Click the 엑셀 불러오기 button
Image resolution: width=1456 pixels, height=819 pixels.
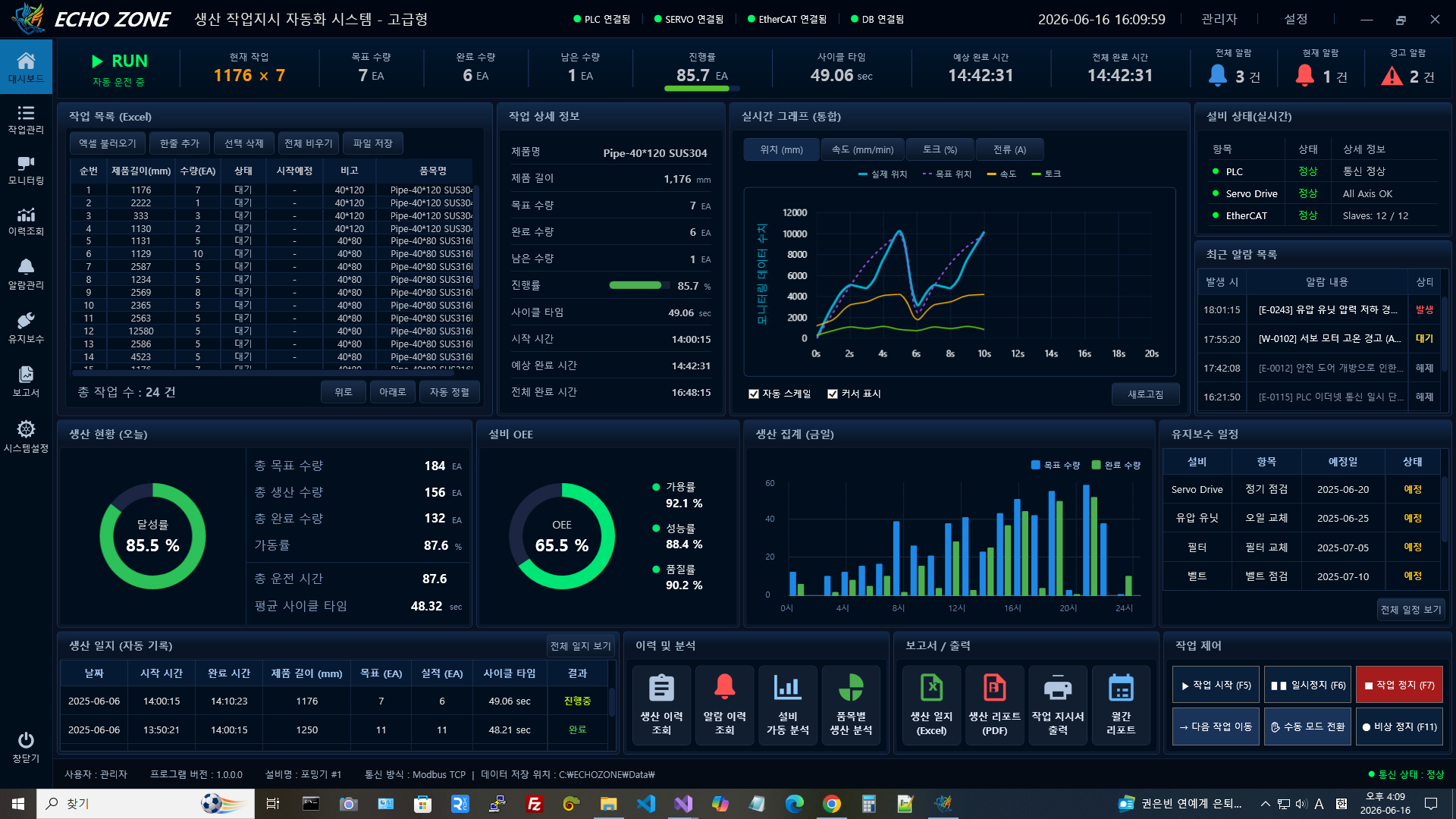click(108, 143)
